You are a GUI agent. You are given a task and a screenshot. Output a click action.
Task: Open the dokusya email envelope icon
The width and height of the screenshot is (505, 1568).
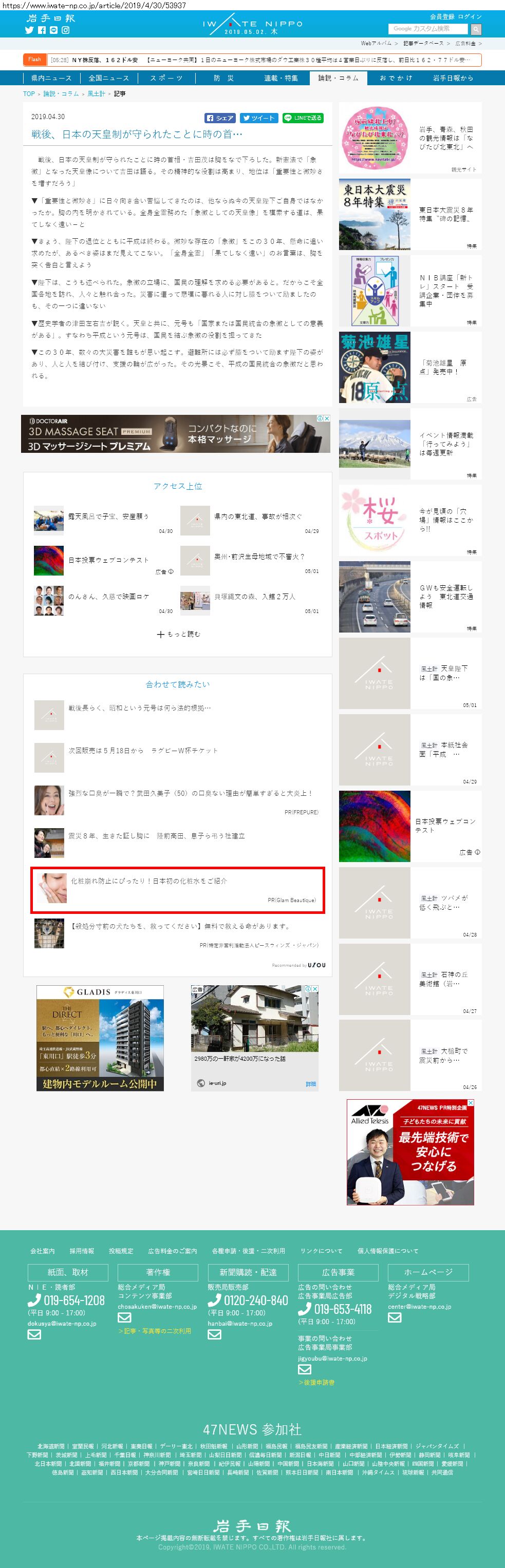point(34,1334)
